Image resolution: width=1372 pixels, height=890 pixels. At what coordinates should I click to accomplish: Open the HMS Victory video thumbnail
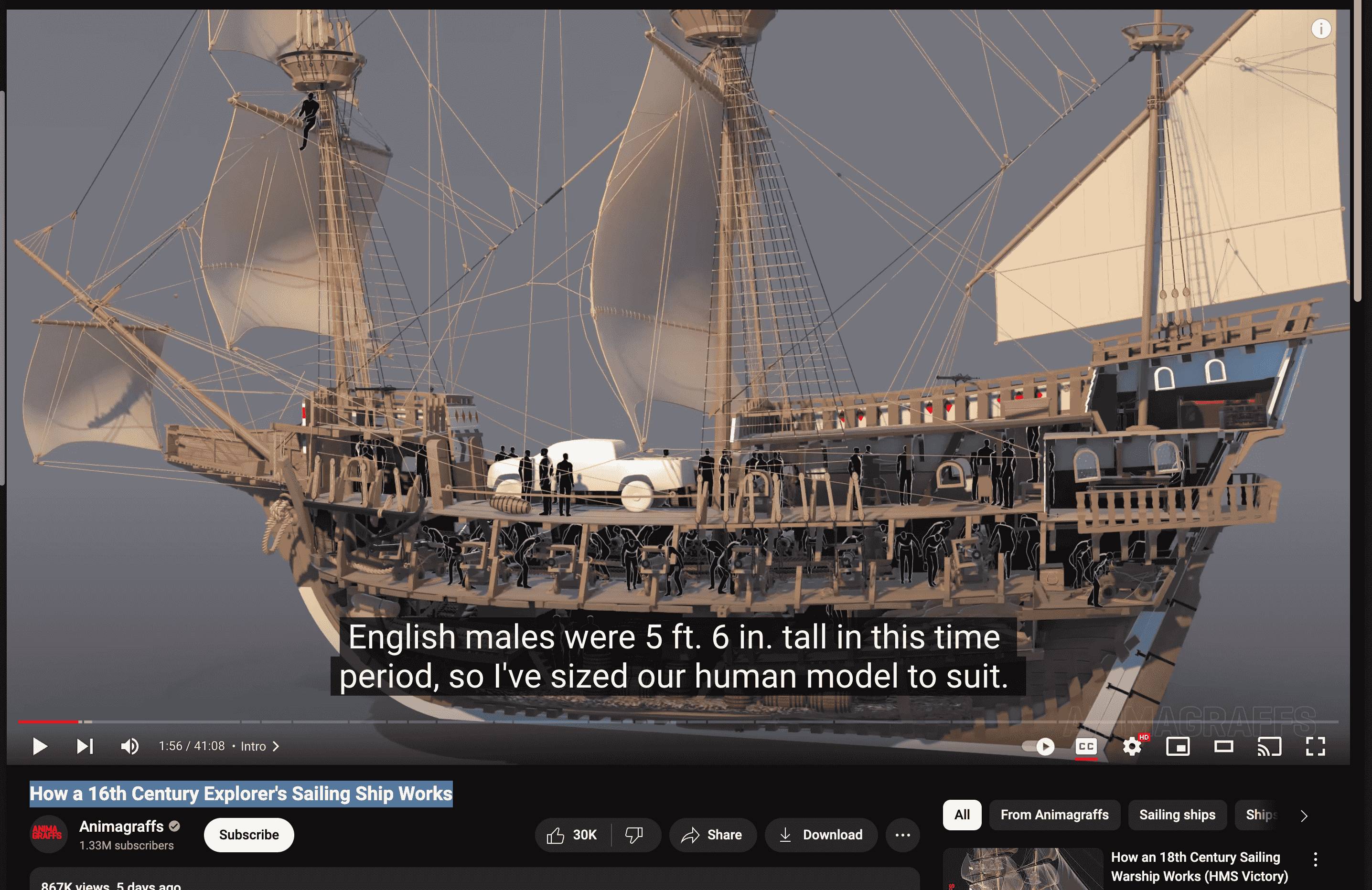point(1023,869)
